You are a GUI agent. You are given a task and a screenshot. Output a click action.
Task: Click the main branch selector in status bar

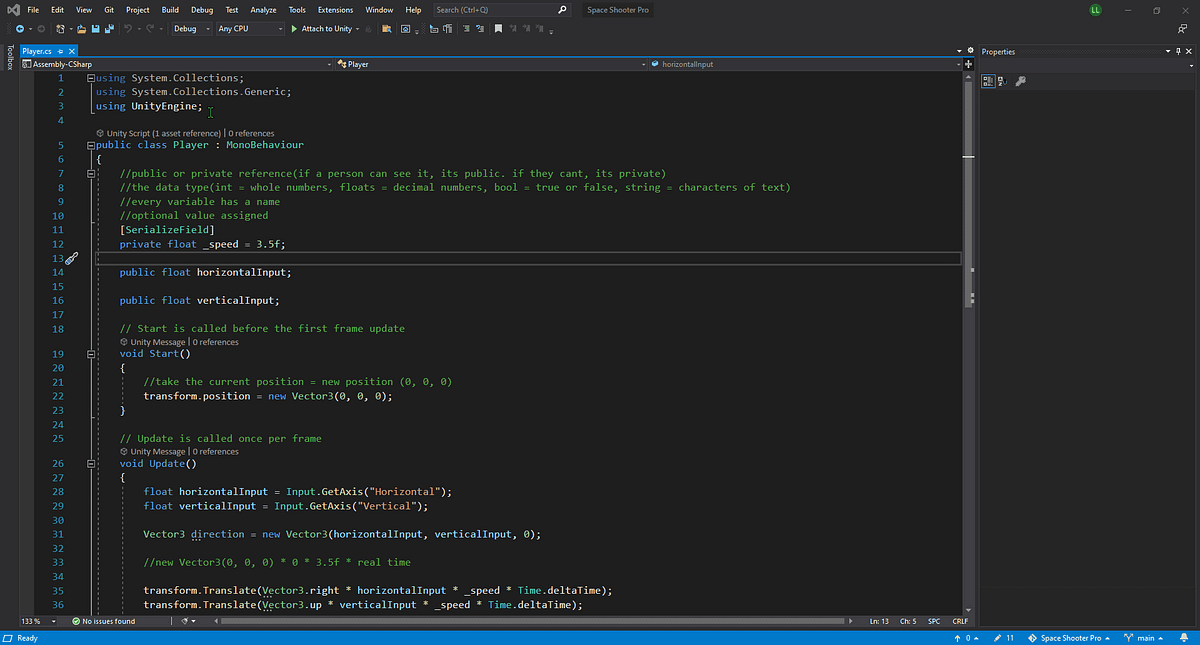pos(1143,637)
